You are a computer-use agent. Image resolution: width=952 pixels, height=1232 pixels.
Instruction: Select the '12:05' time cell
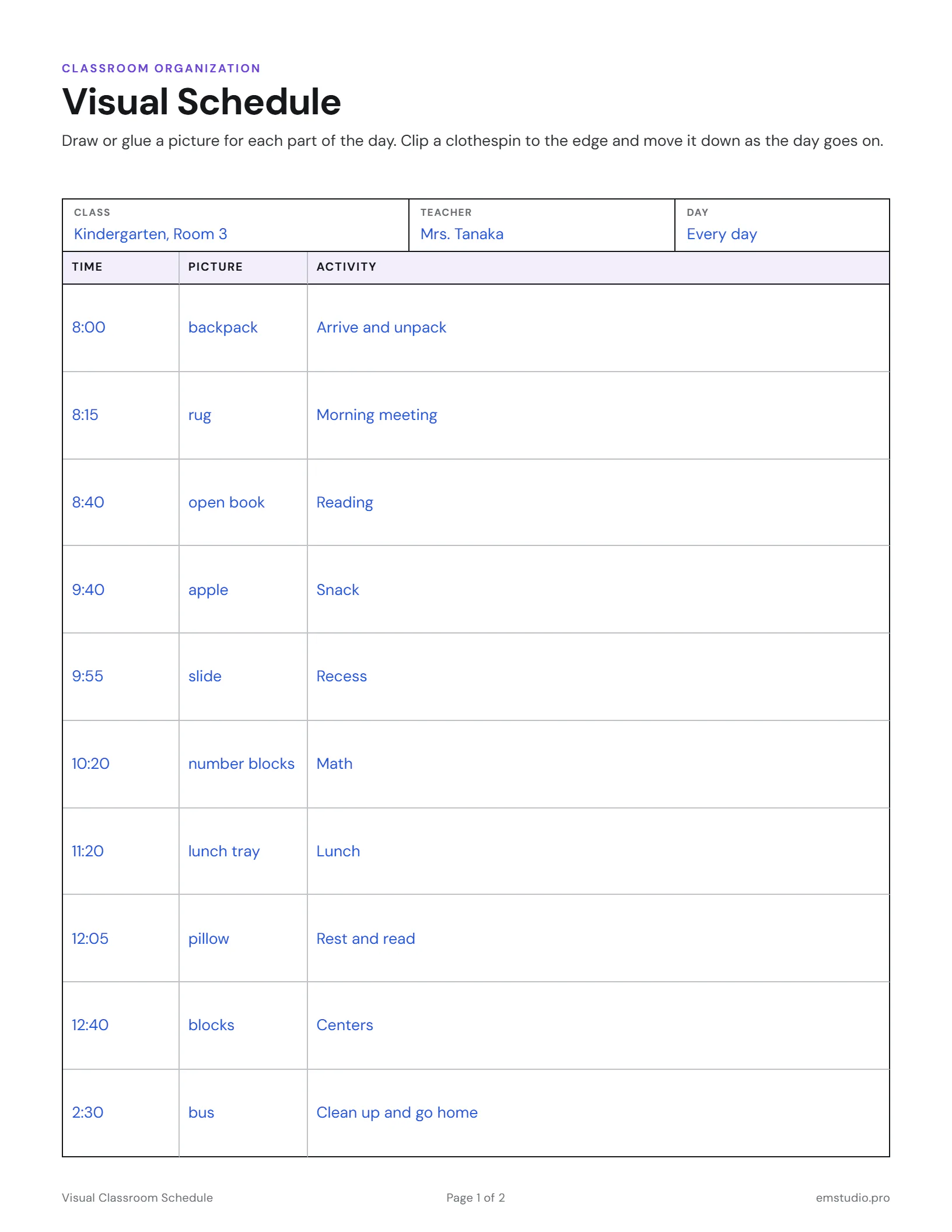point(121,938)
